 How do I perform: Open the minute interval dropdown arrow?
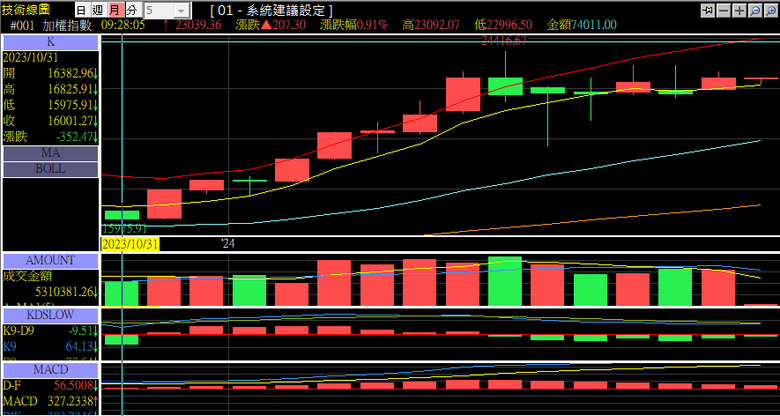[182, 10]
